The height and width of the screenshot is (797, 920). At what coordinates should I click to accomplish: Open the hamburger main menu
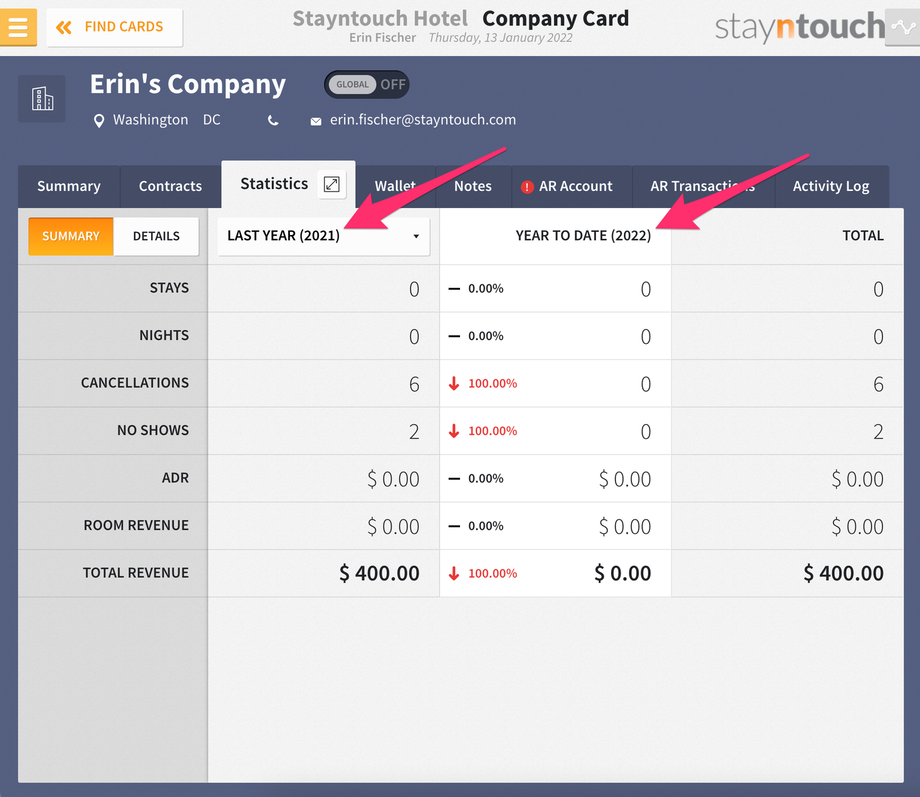pyautogui.click(x=18, y=27)
